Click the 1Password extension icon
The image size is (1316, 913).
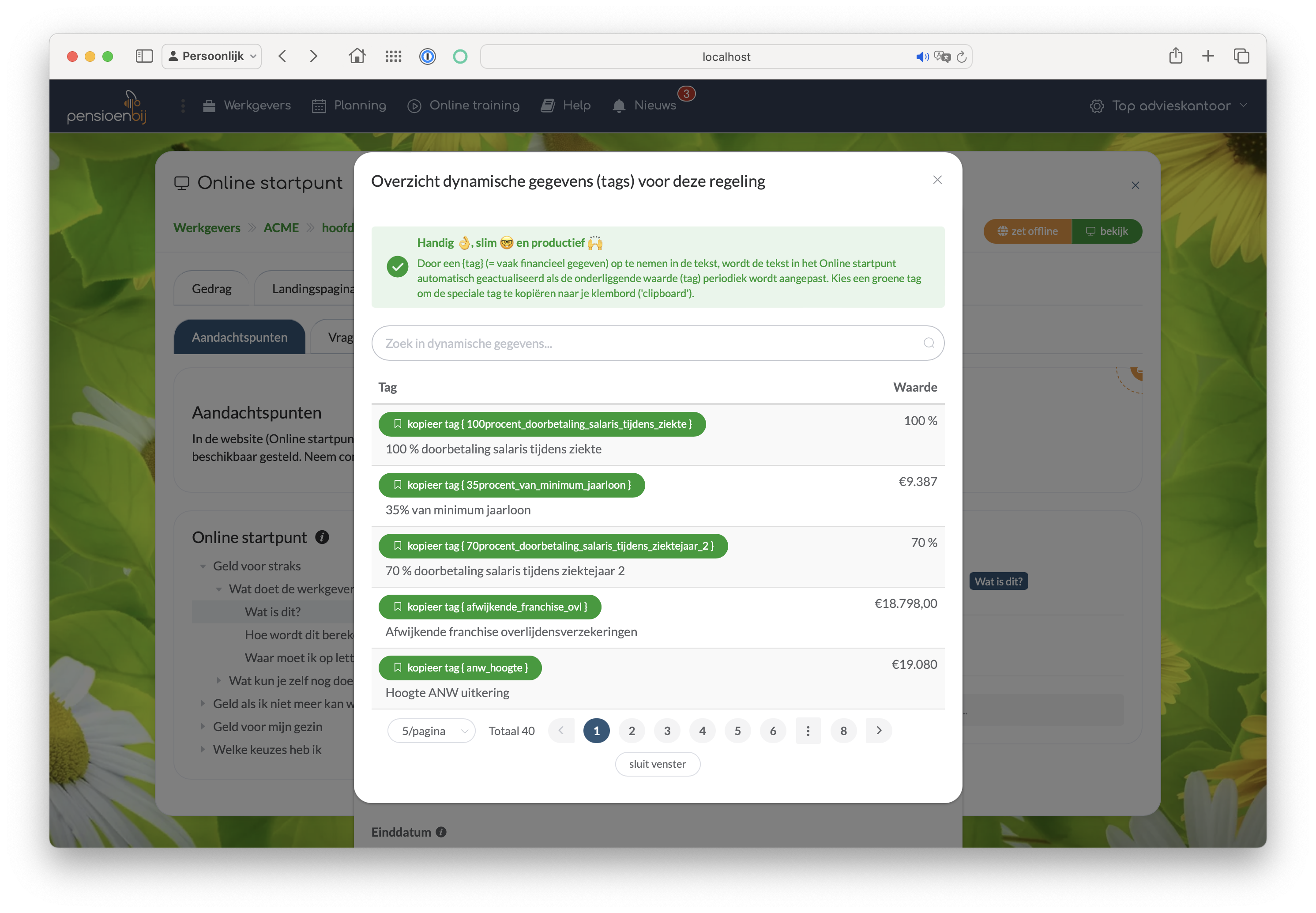428,56
